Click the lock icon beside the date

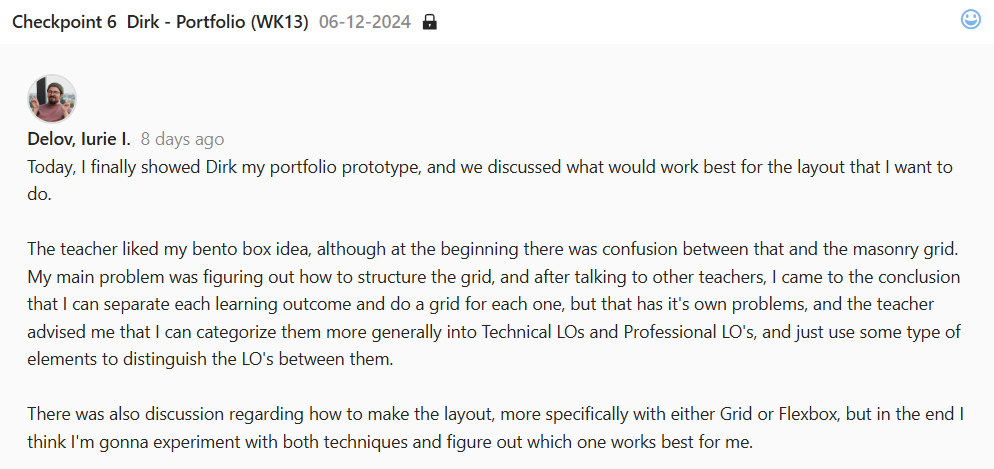430,22
